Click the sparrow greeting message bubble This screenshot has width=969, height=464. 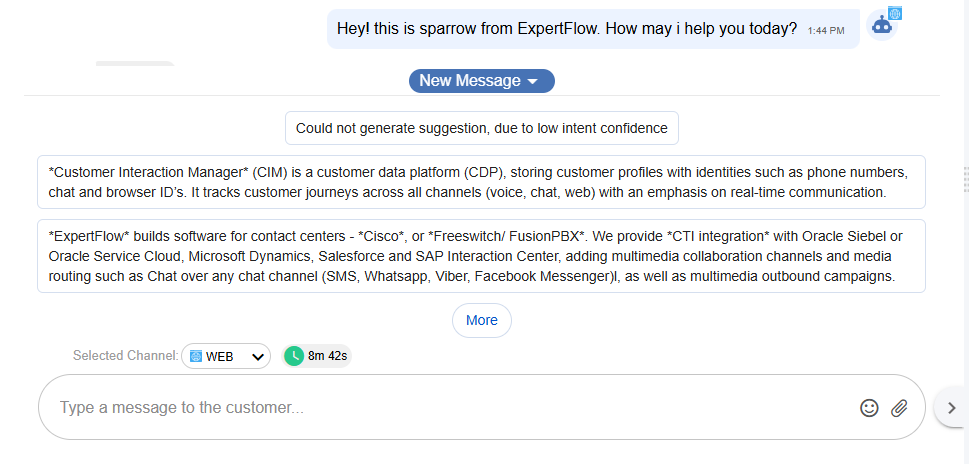point(567,29)
